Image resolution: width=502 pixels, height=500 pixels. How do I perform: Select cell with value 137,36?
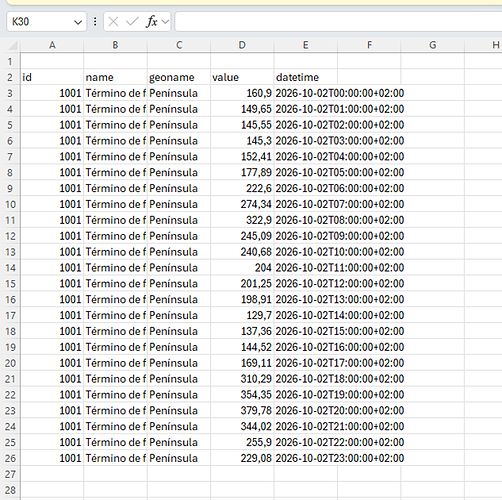point(242,331)
